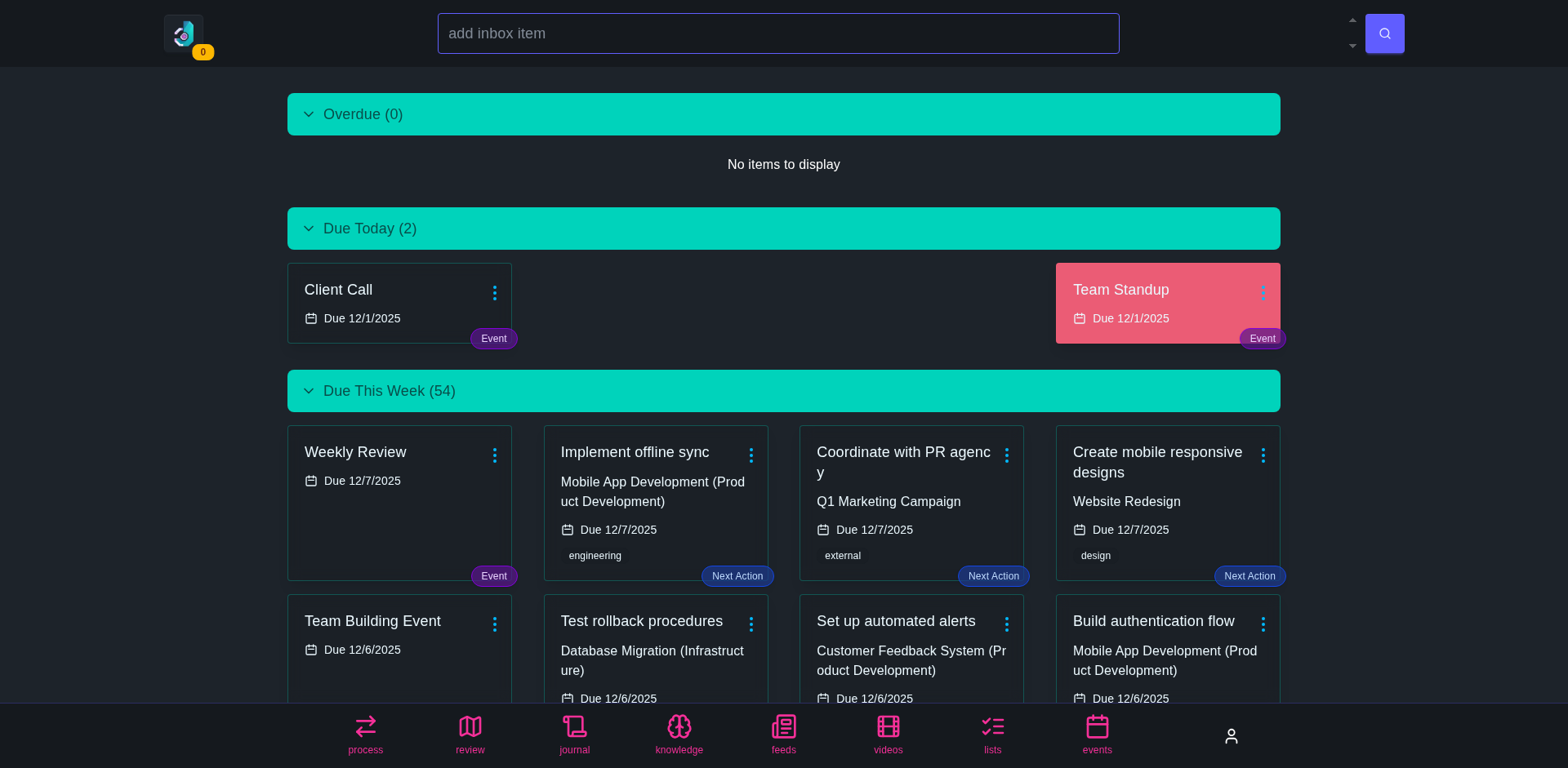Click the purple search magnifier button
This screenshot has width=1568, height=768.
point(1385,33)
